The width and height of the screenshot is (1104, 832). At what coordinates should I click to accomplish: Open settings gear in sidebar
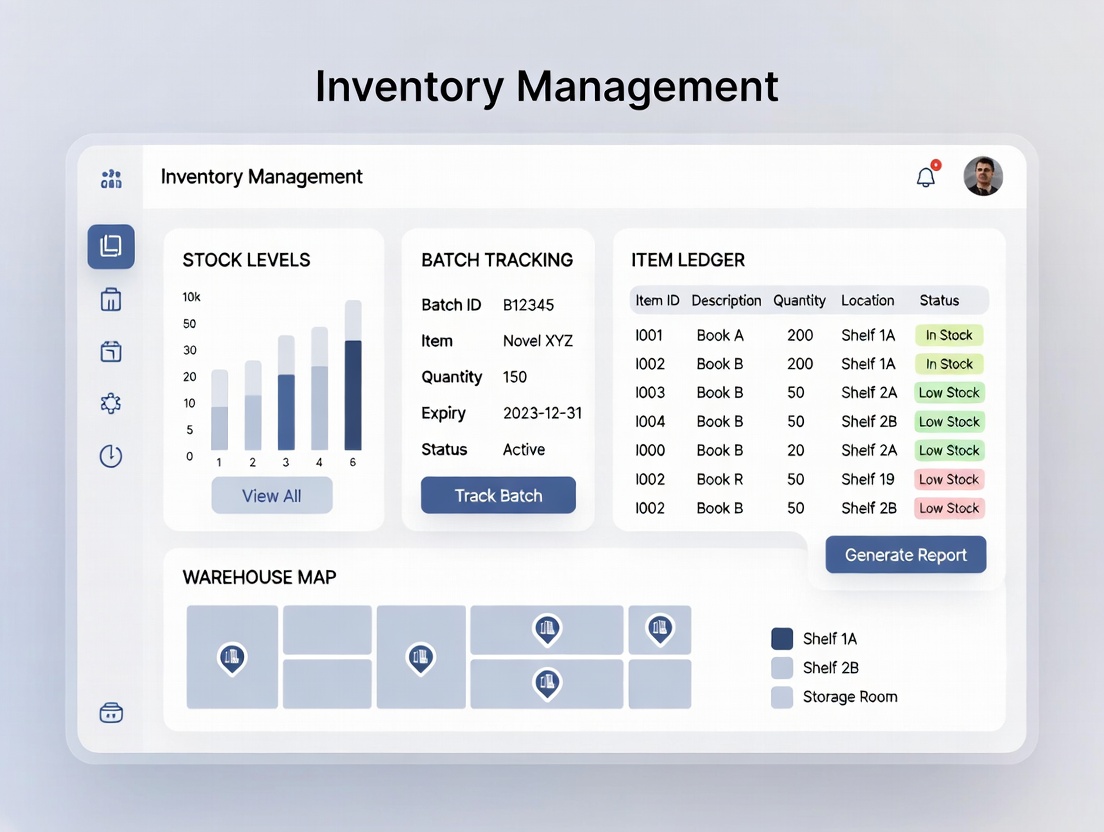(111, 403)
